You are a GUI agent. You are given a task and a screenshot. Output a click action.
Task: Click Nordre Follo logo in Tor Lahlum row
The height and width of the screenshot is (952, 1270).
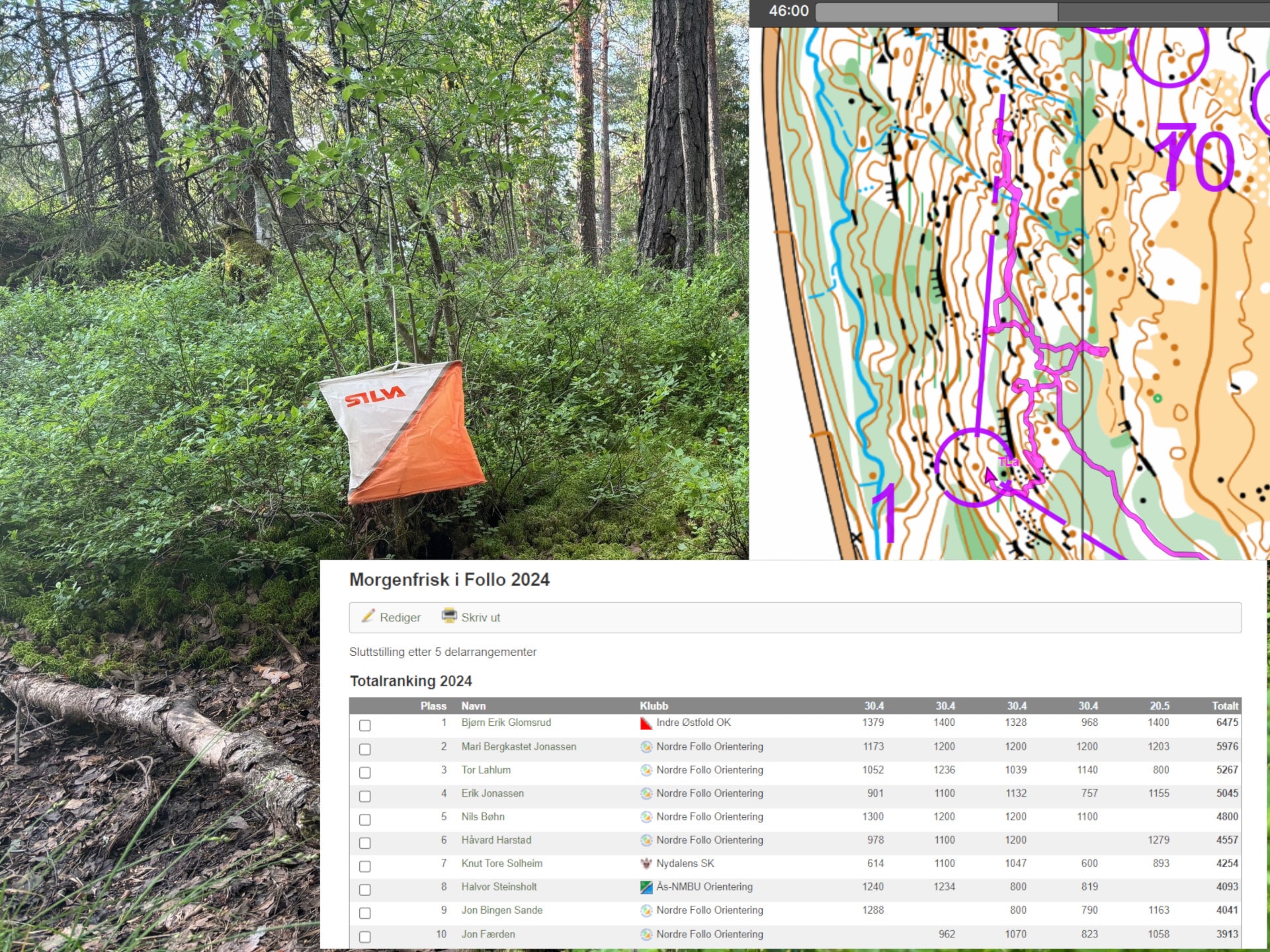click(x=646, y=770)
